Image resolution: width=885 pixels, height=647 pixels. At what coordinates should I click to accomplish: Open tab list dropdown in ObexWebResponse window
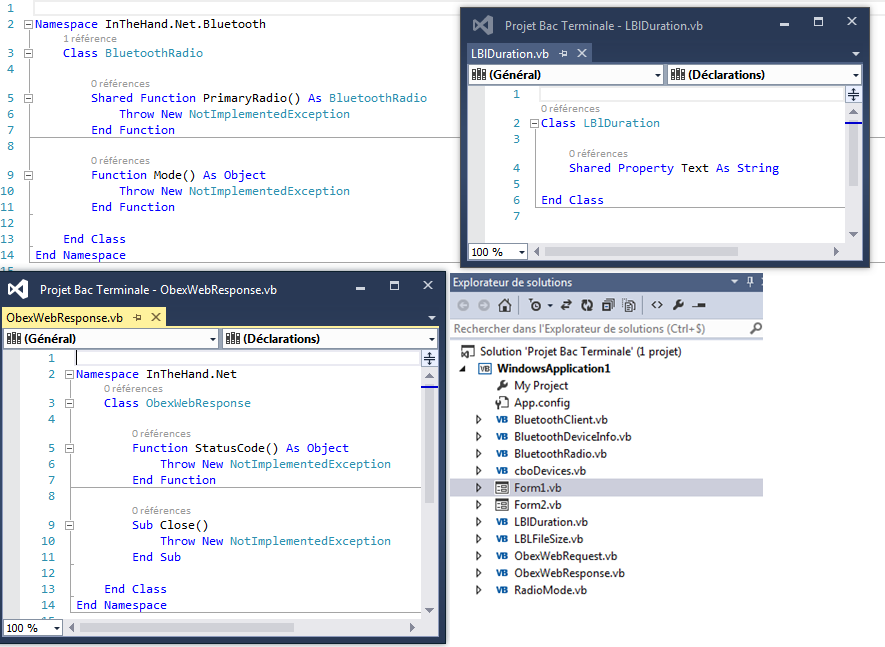tap(432, 318)
